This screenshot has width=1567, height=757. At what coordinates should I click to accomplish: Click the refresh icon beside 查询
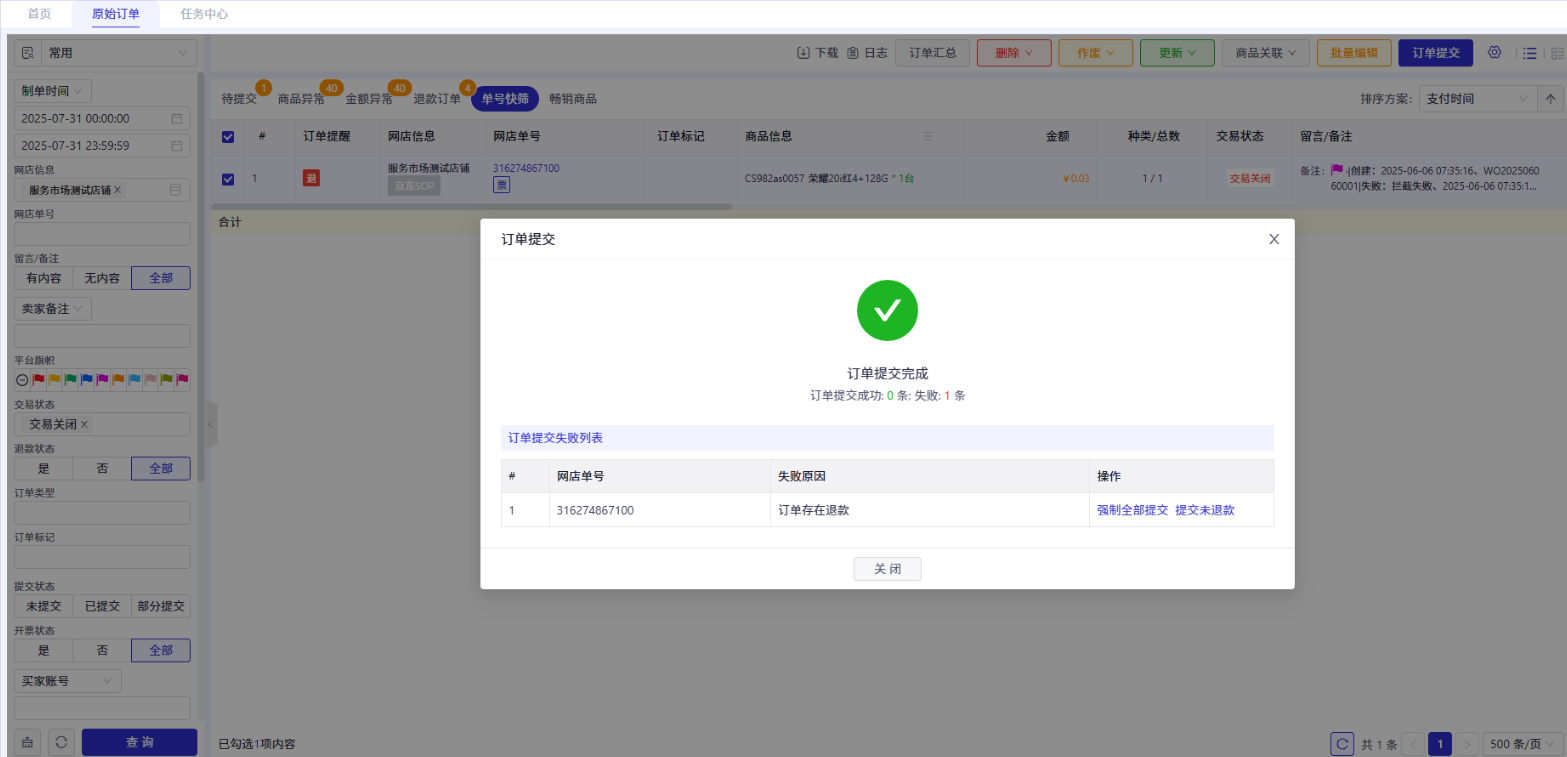pyautogui.click(x=61, y=742)
